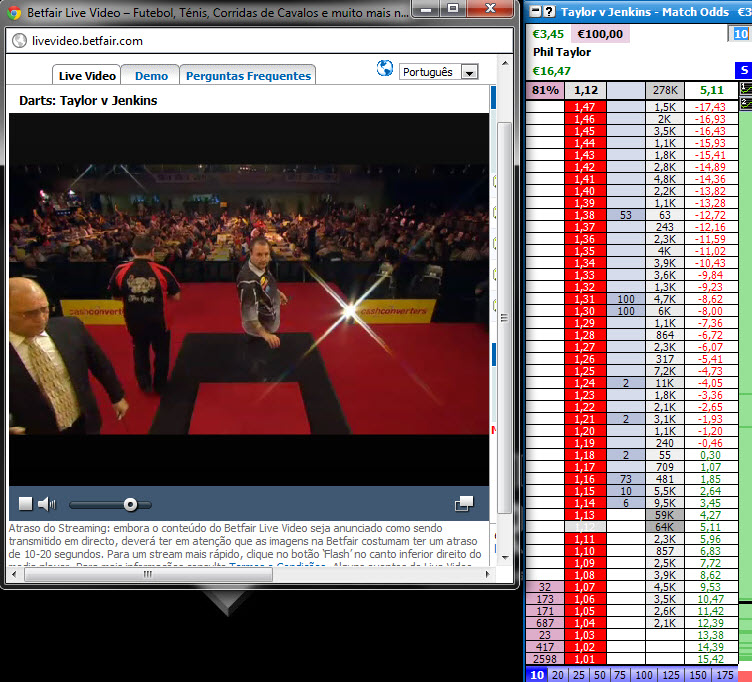The width and height of the screenshot is (752, 682).
Task: Select stake 75 at ladder bottom
Action: click(620, 674)
